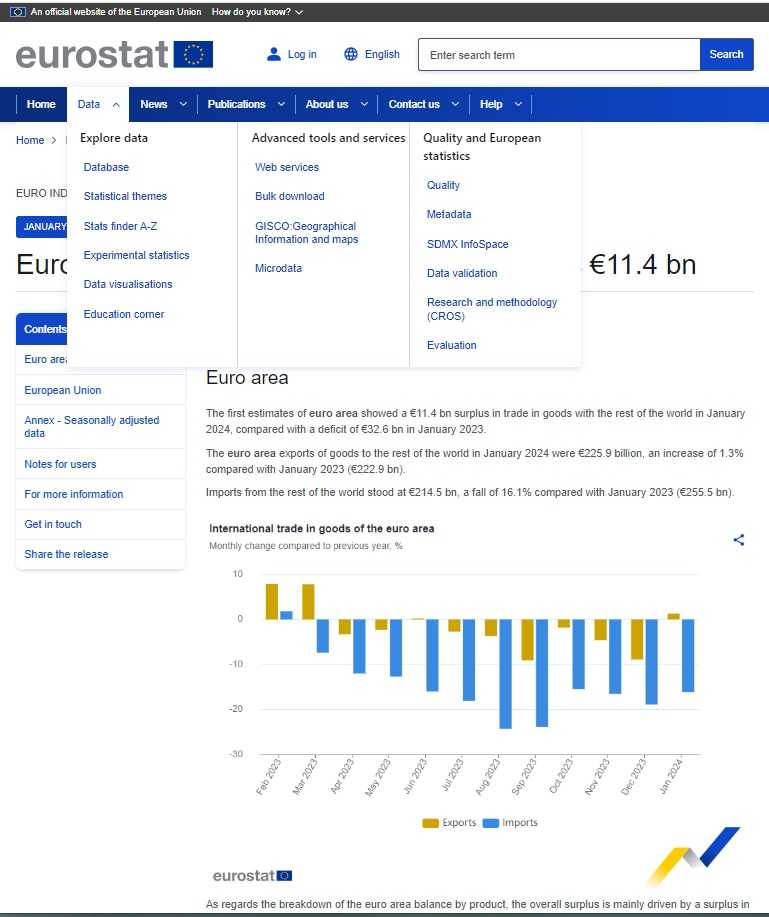Screen dimensions: 769x917
Task: Open Experimental statistics link
Action: (x=136, y=256)
